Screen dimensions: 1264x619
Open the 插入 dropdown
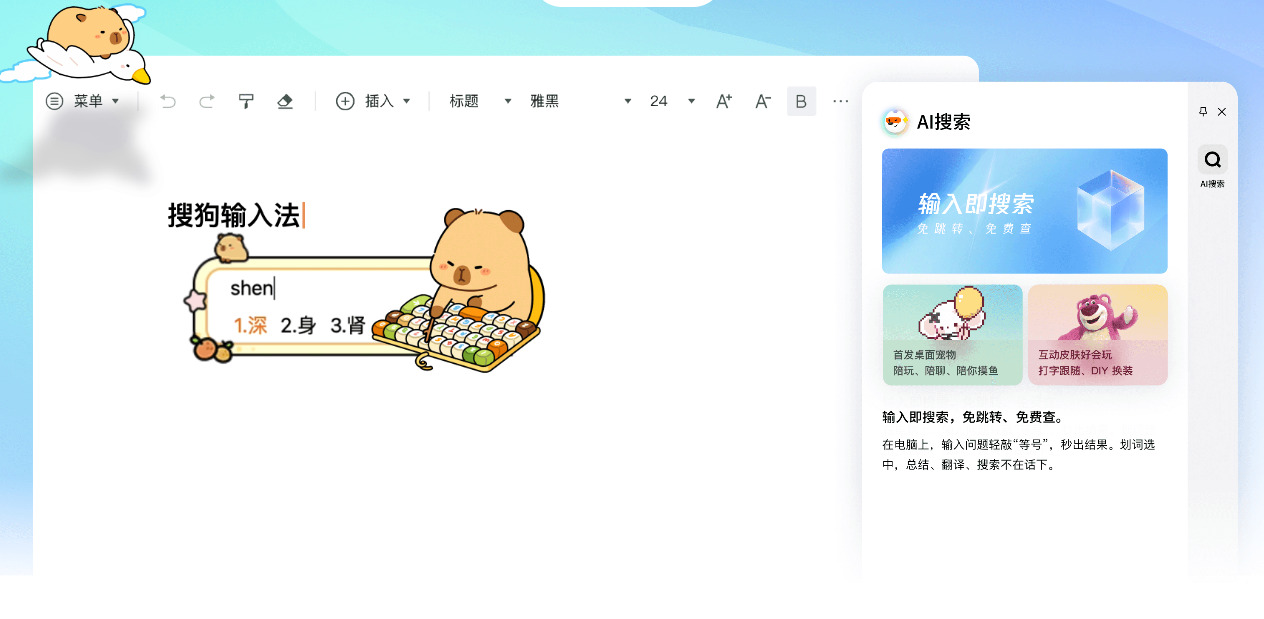(374, 101)
